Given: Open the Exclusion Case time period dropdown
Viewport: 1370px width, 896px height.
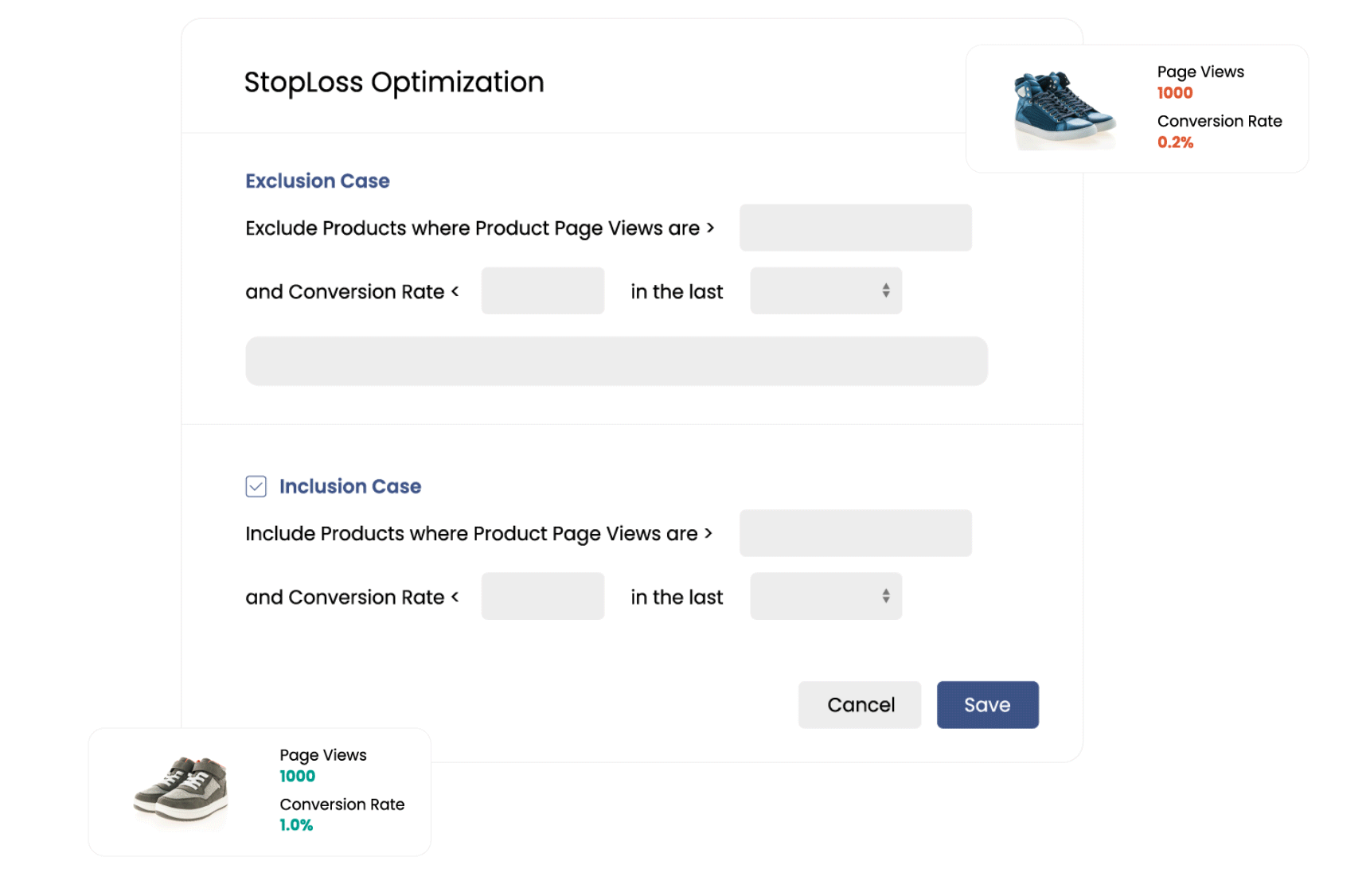Looking at the screenshot, I should [x=826, y=290].
